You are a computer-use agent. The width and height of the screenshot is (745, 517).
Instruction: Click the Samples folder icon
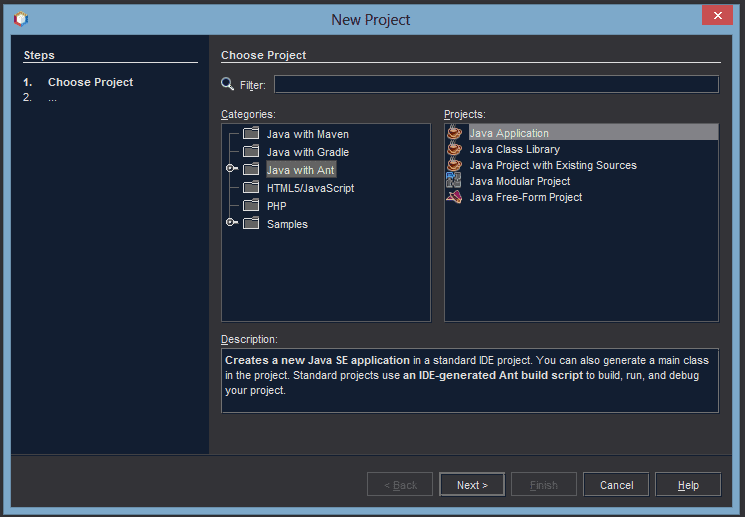click(x=251, y=223)
